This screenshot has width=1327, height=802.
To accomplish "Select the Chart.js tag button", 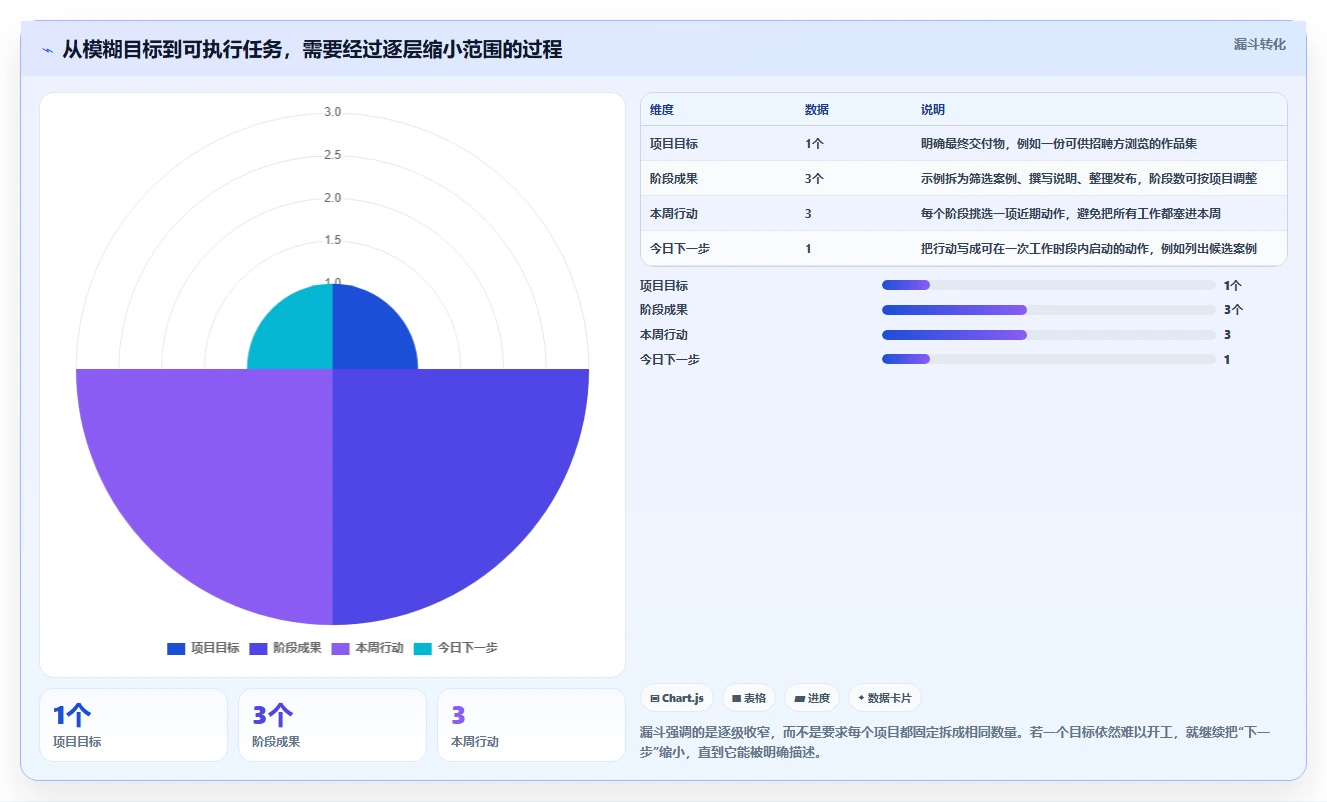I will click(676, 698).
